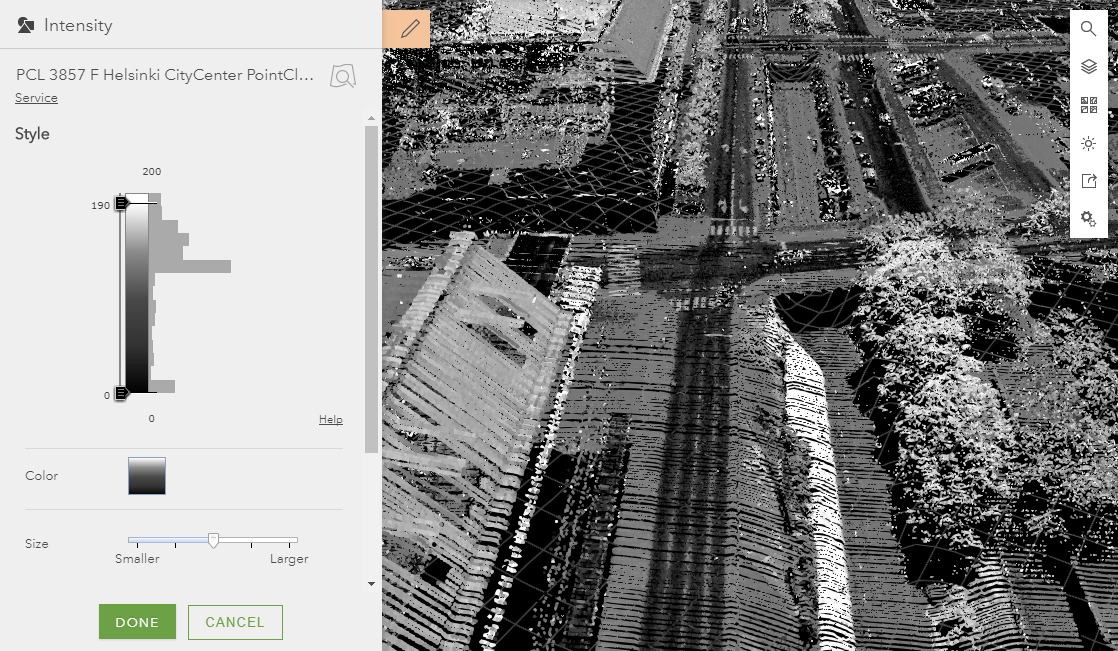
Task: Click the lower histogram handle at 0
Action: pos(122,393)
